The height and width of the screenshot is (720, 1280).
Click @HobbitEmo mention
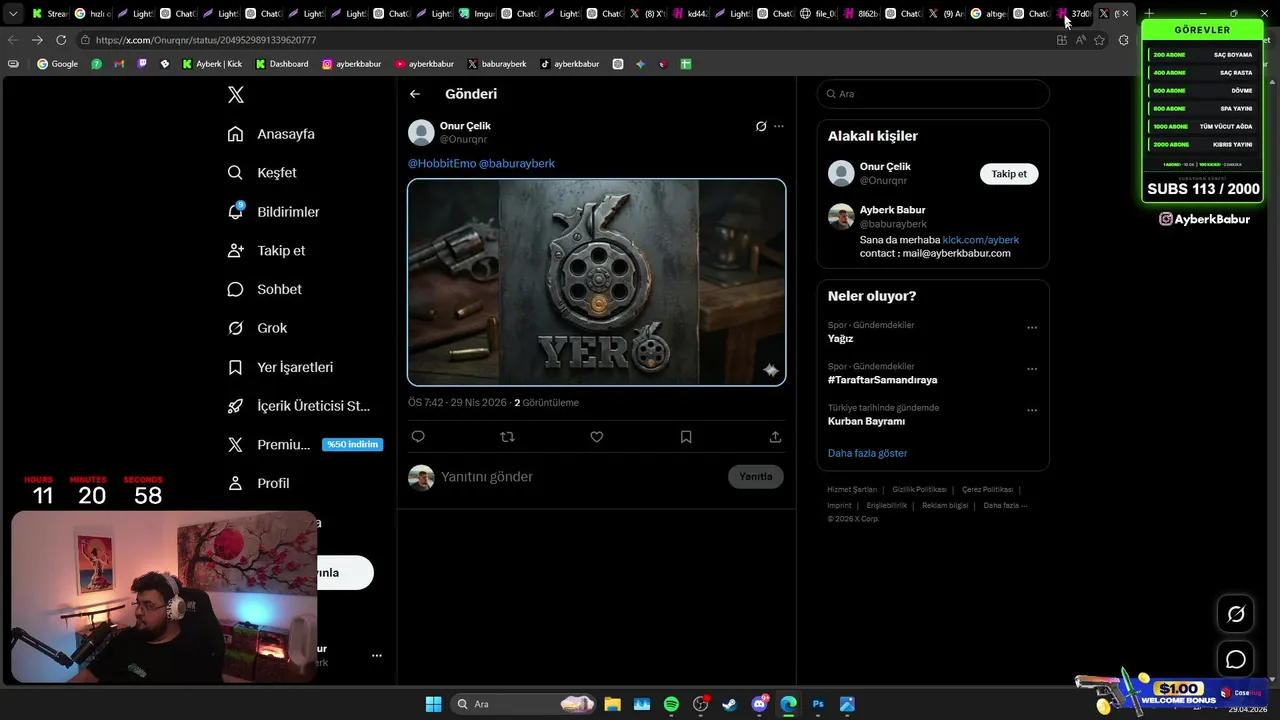[442, 163]
